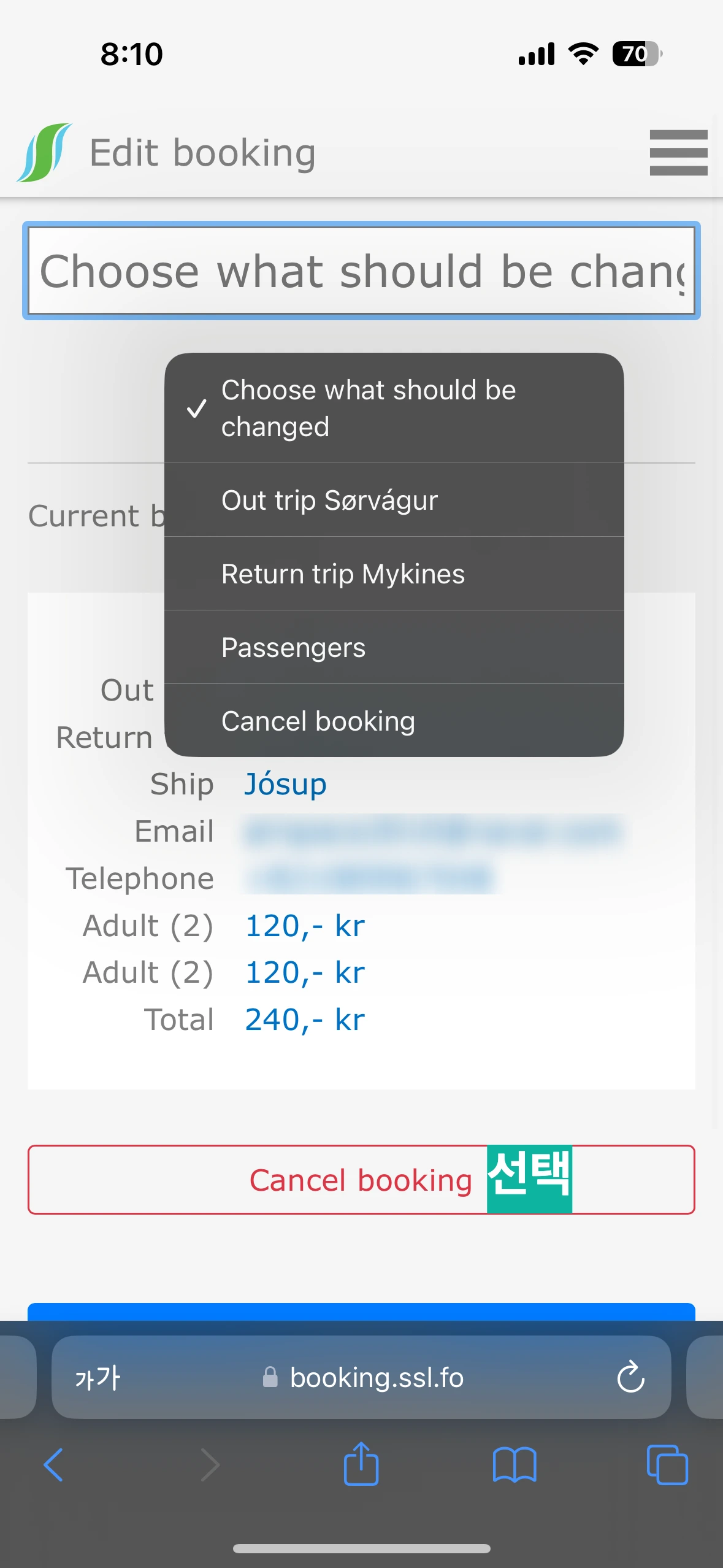Tap the "Choose what should be changed" select box
The width and height of the screenshot is (723, 1568).
pos(361,271)
